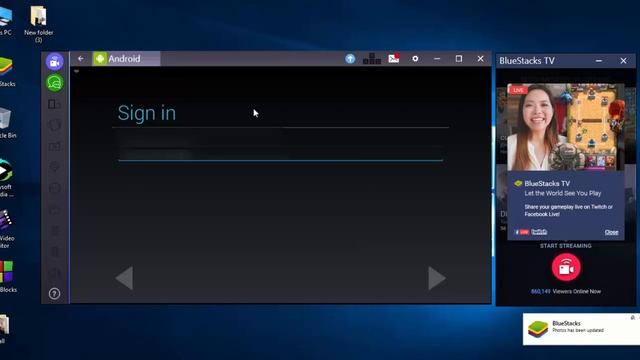This screenshot has width=640, height=360.
Task: Click the LIVE stream preview thumbnail
Action: click(566, 127)
